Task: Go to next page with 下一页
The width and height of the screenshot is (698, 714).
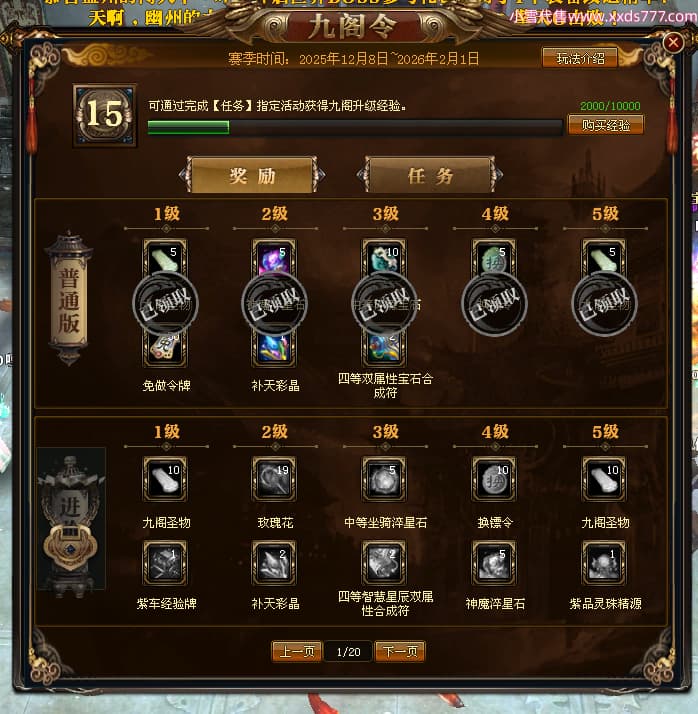Action: (x=400, y=651)
